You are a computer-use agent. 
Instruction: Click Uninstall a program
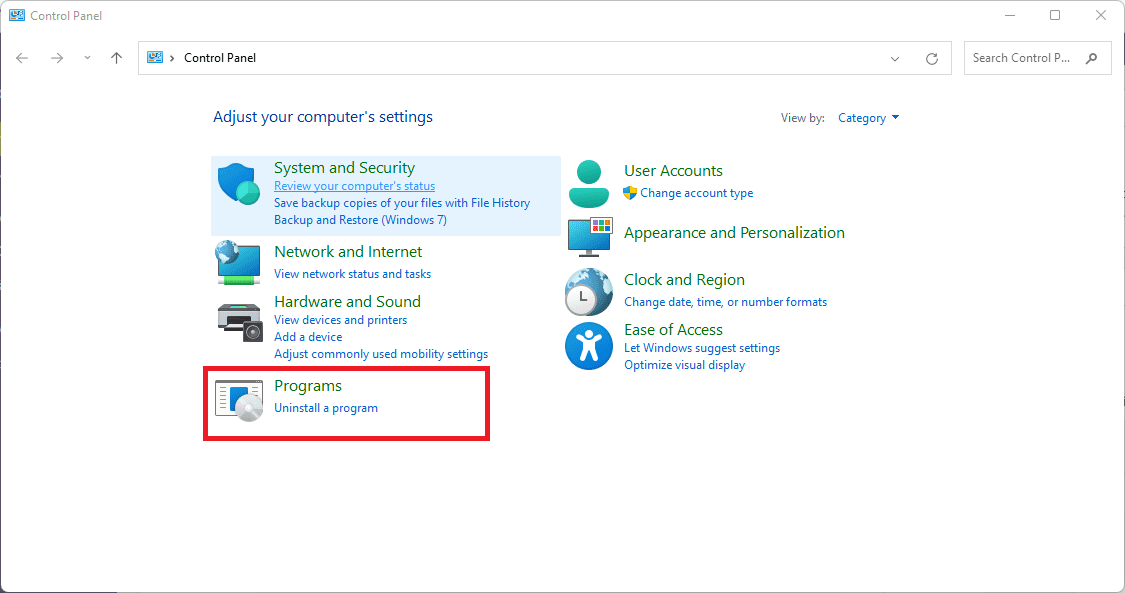click(326, 408)
